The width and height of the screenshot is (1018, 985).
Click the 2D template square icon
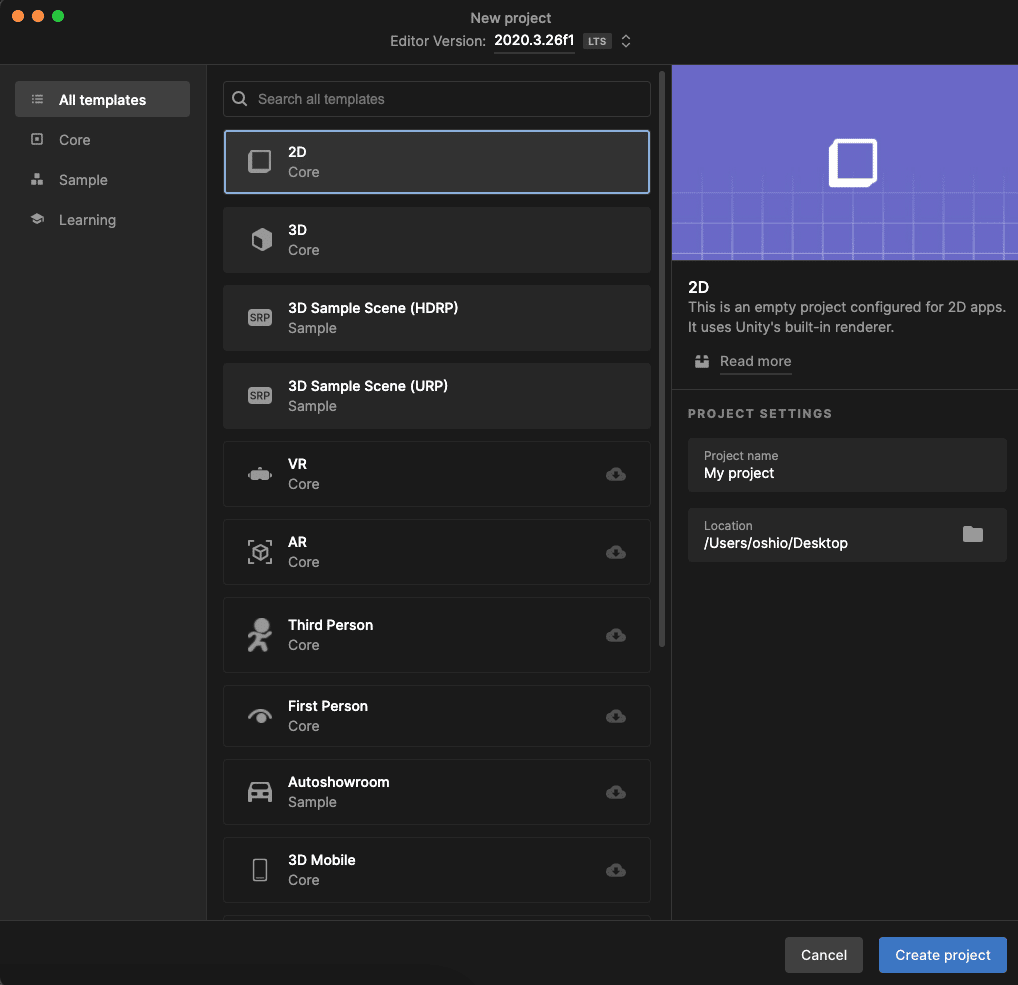260,162
